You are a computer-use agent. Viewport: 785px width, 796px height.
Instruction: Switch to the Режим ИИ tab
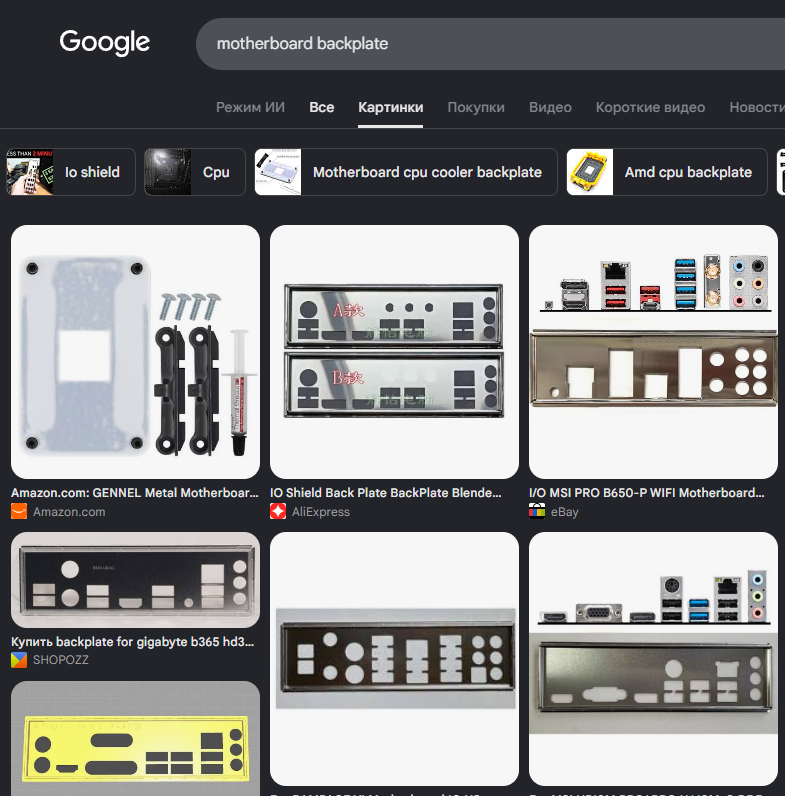250,107
